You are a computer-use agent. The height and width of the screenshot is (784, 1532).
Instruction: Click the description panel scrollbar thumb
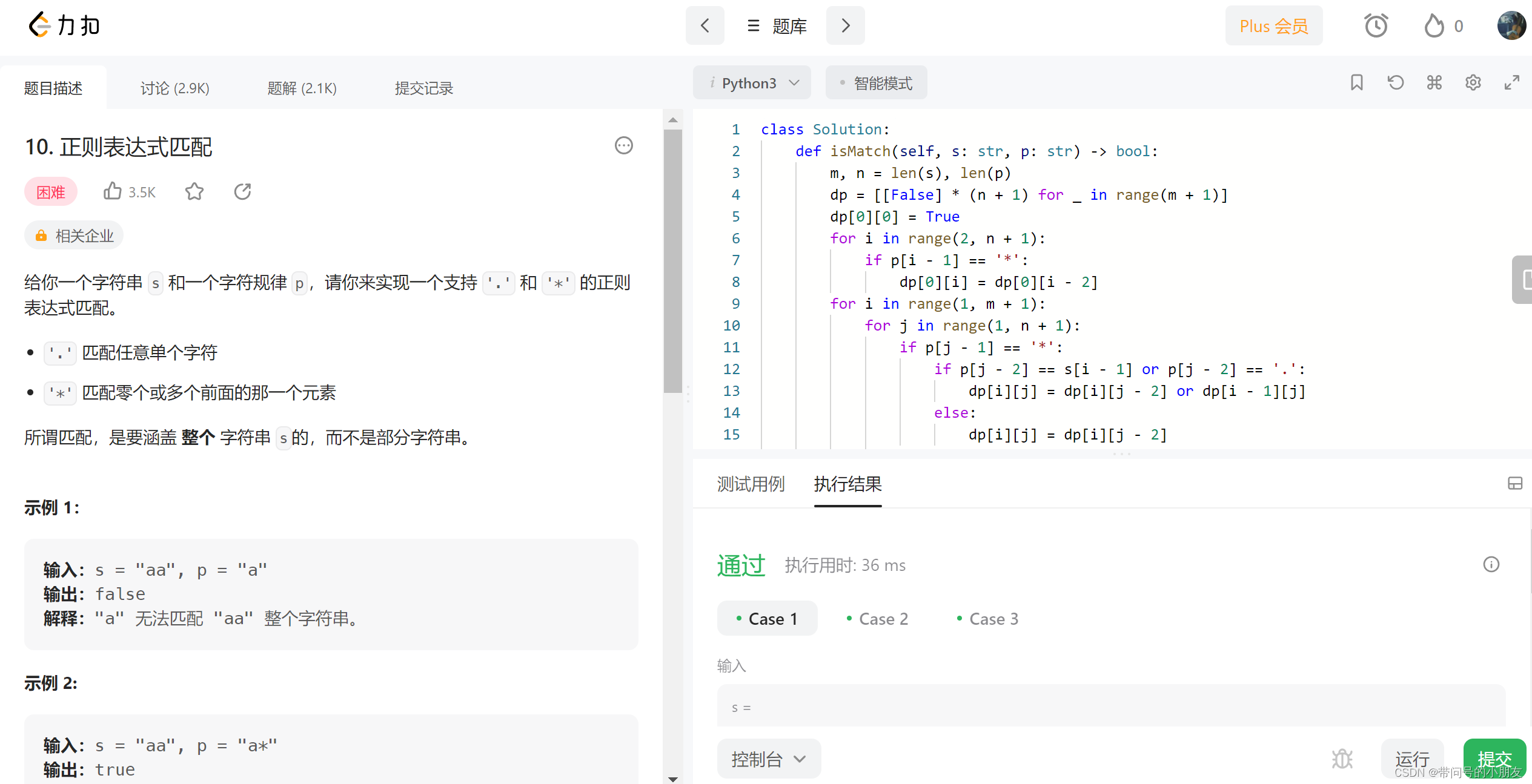[x=672, y=261]
